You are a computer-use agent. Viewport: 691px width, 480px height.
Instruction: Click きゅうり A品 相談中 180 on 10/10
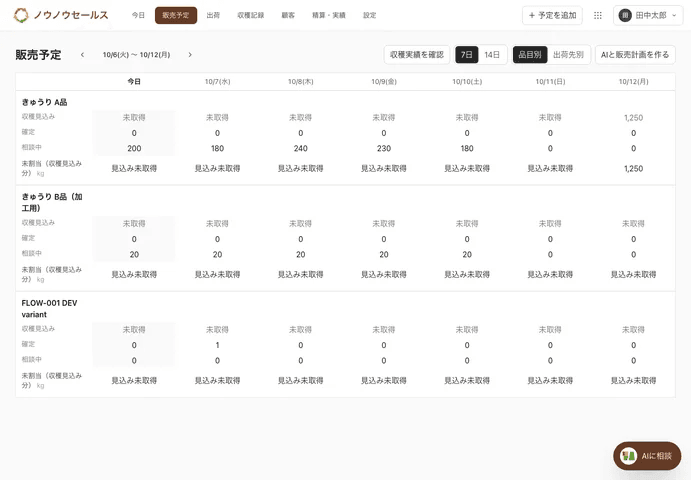[x=467, y=149]
